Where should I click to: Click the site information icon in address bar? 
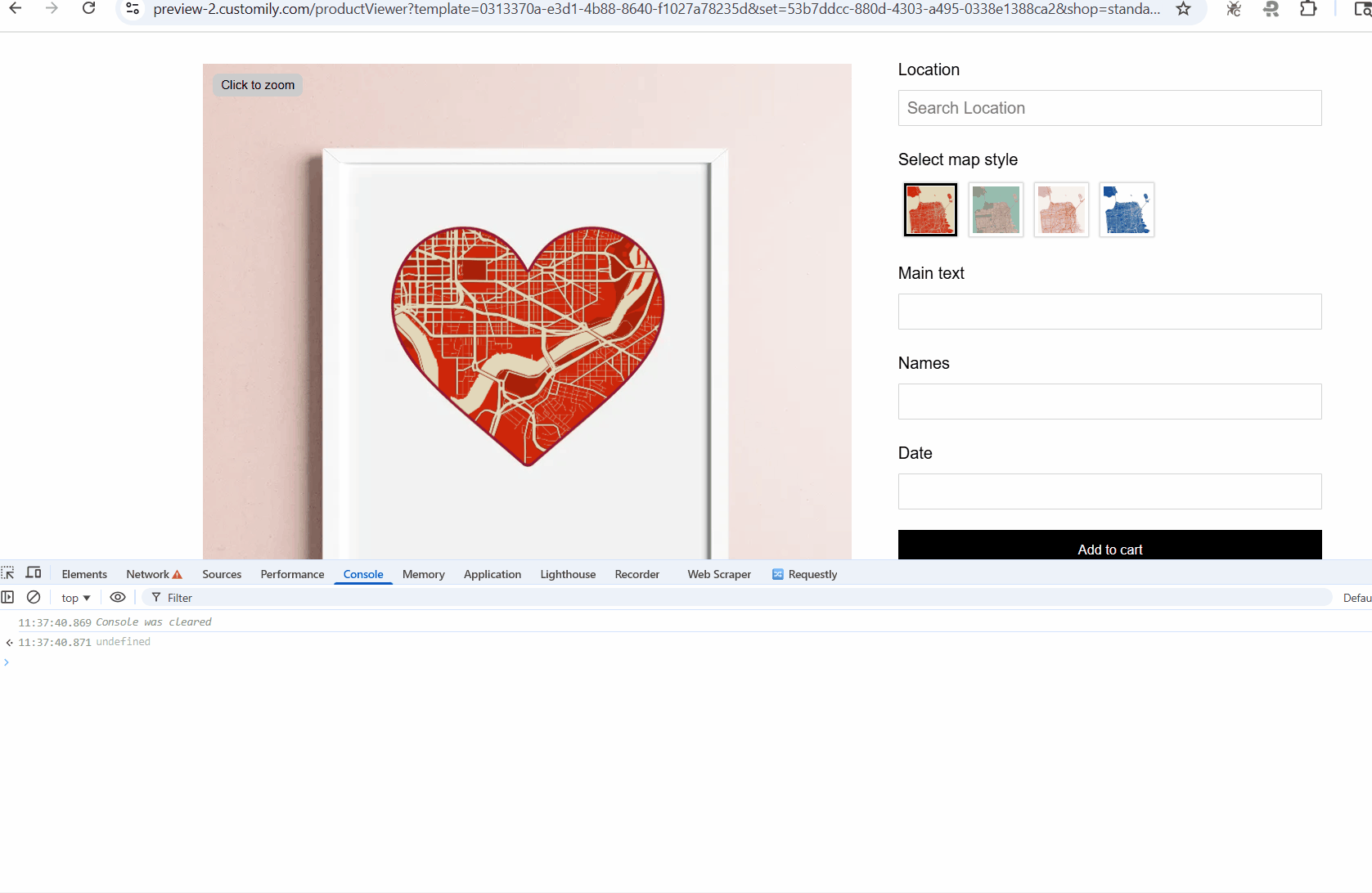click(x=133, y=9)
